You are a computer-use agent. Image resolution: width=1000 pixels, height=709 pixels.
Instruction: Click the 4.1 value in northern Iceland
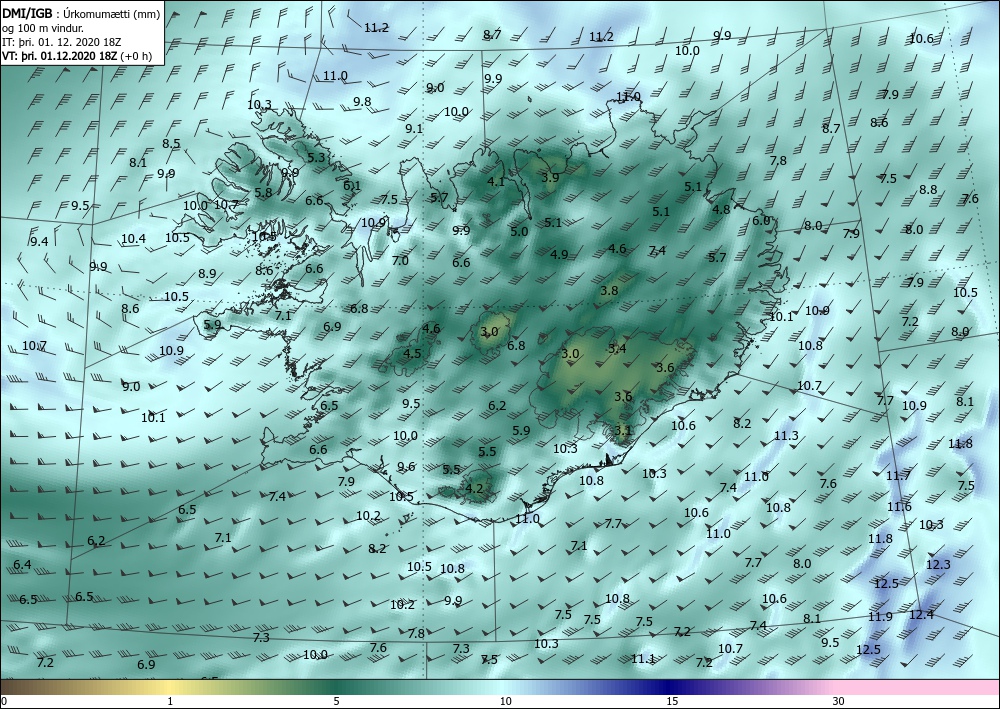[496, 182]
